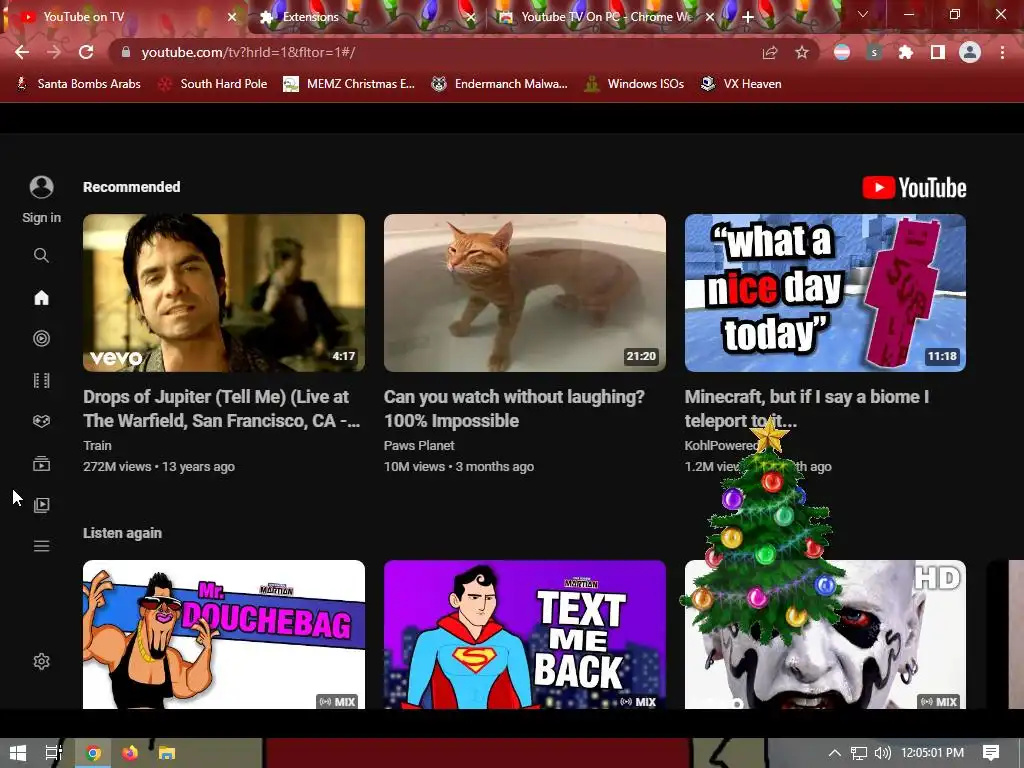Click the Train channel name
Screen dimensions: 1024x768
(x=97, y=445)
